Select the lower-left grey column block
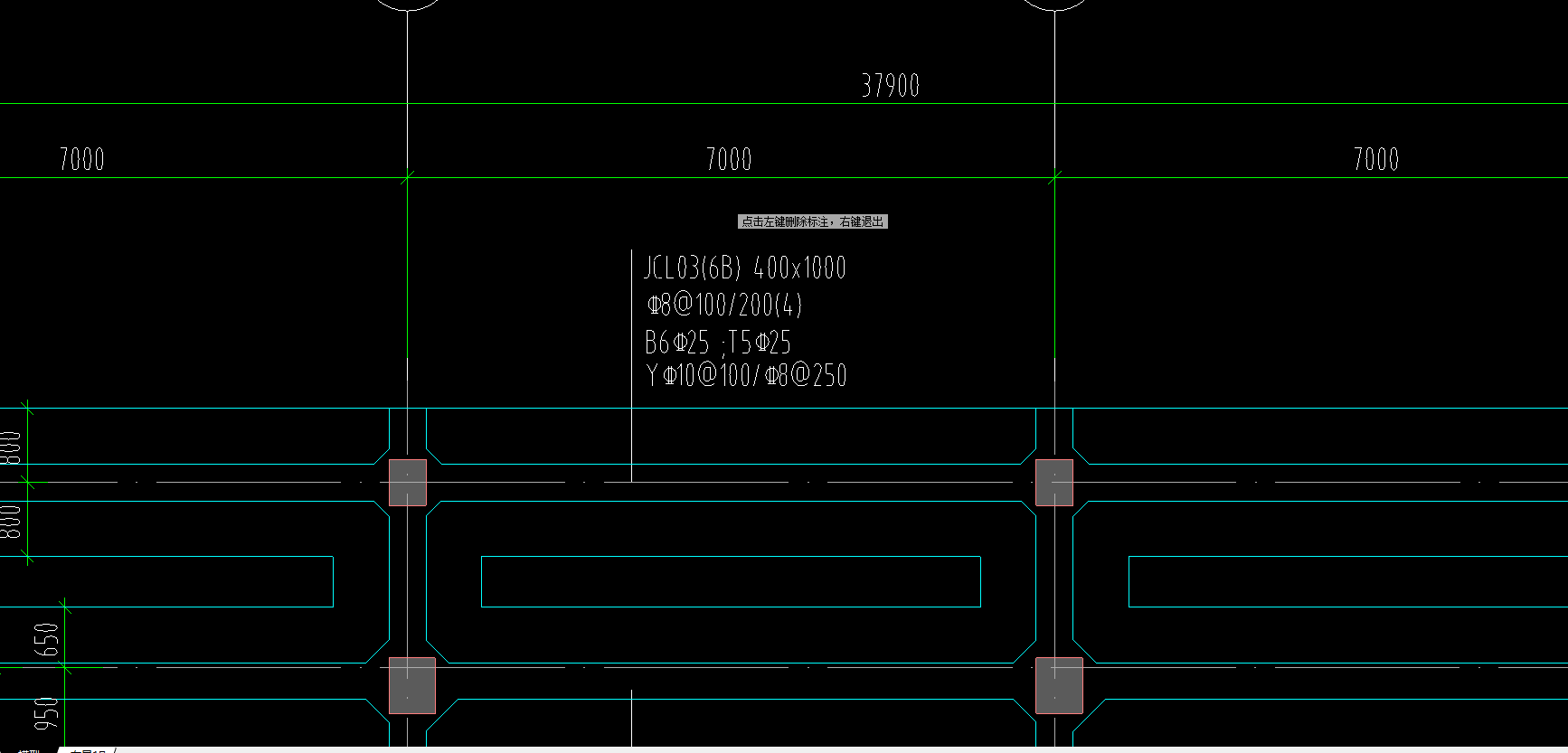Screen dimensions: 1568x753 click(412, 685)
